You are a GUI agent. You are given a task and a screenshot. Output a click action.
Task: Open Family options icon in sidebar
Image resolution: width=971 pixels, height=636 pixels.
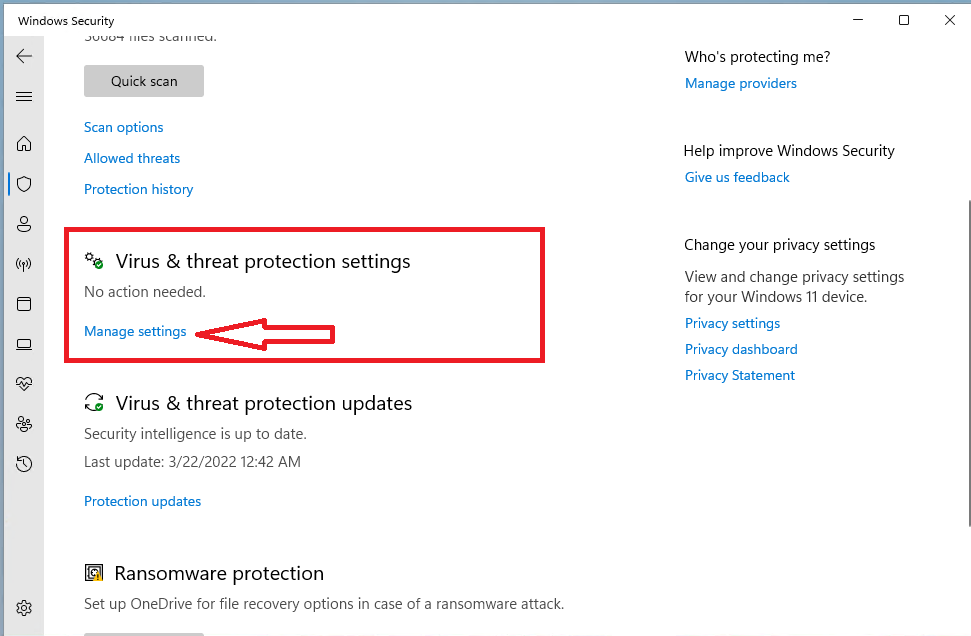(x=24, y=424)
